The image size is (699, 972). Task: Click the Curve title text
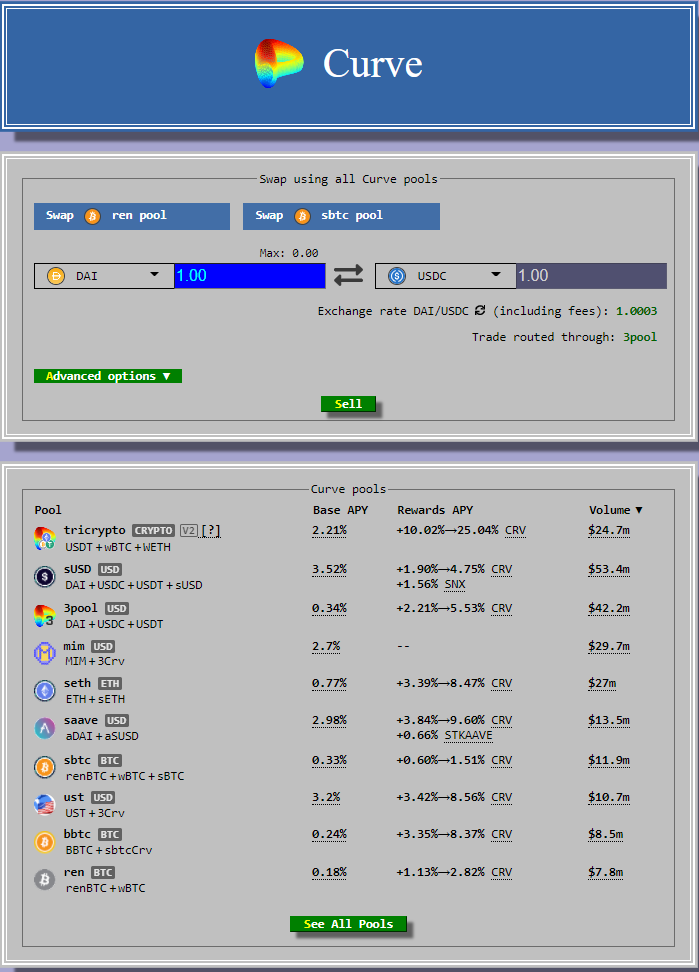click(373, 63)
